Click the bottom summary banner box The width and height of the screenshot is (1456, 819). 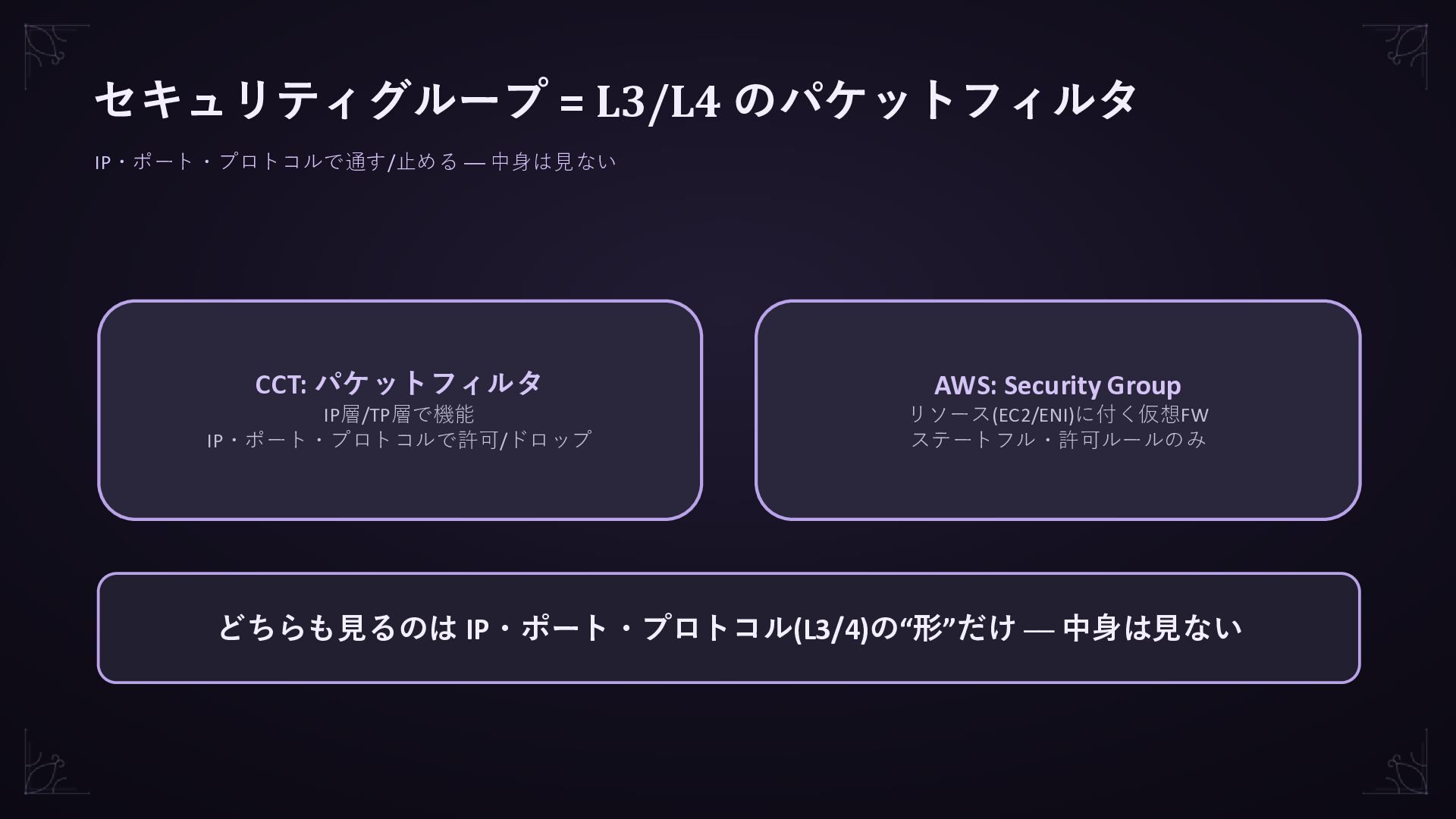729,628
